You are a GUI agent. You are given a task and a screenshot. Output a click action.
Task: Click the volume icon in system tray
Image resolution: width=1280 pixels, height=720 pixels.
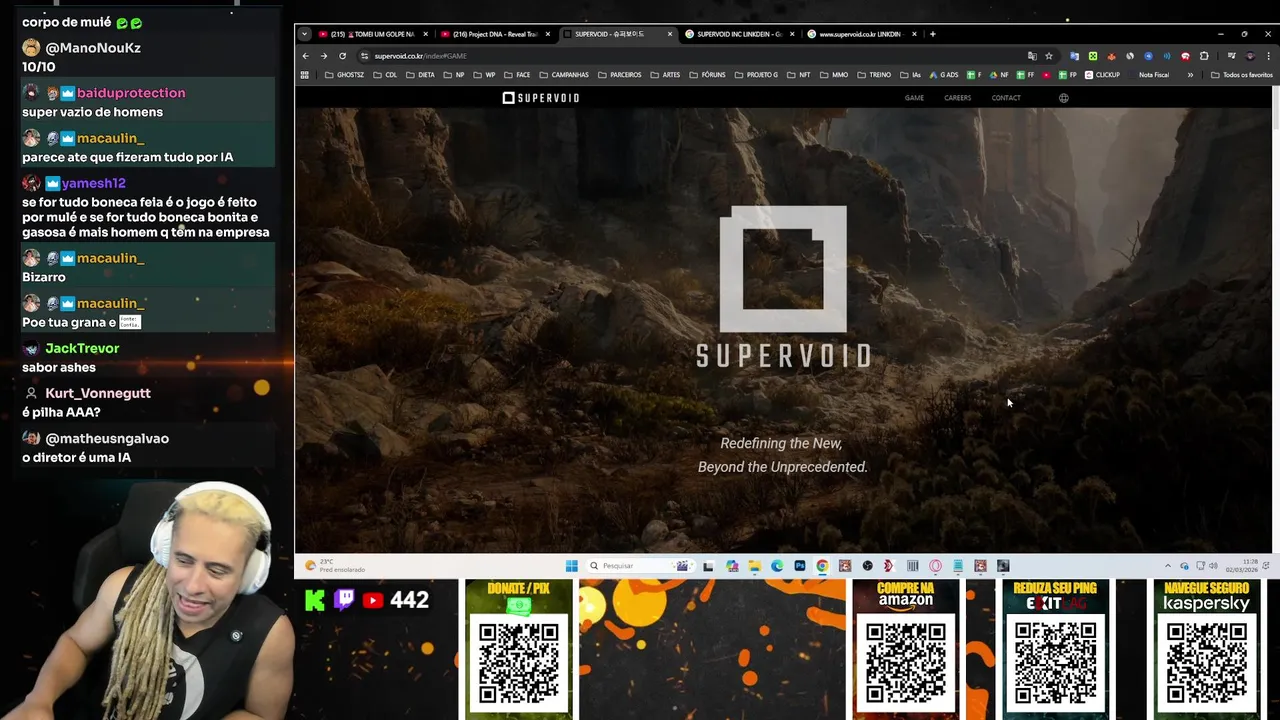[1213, 566]
